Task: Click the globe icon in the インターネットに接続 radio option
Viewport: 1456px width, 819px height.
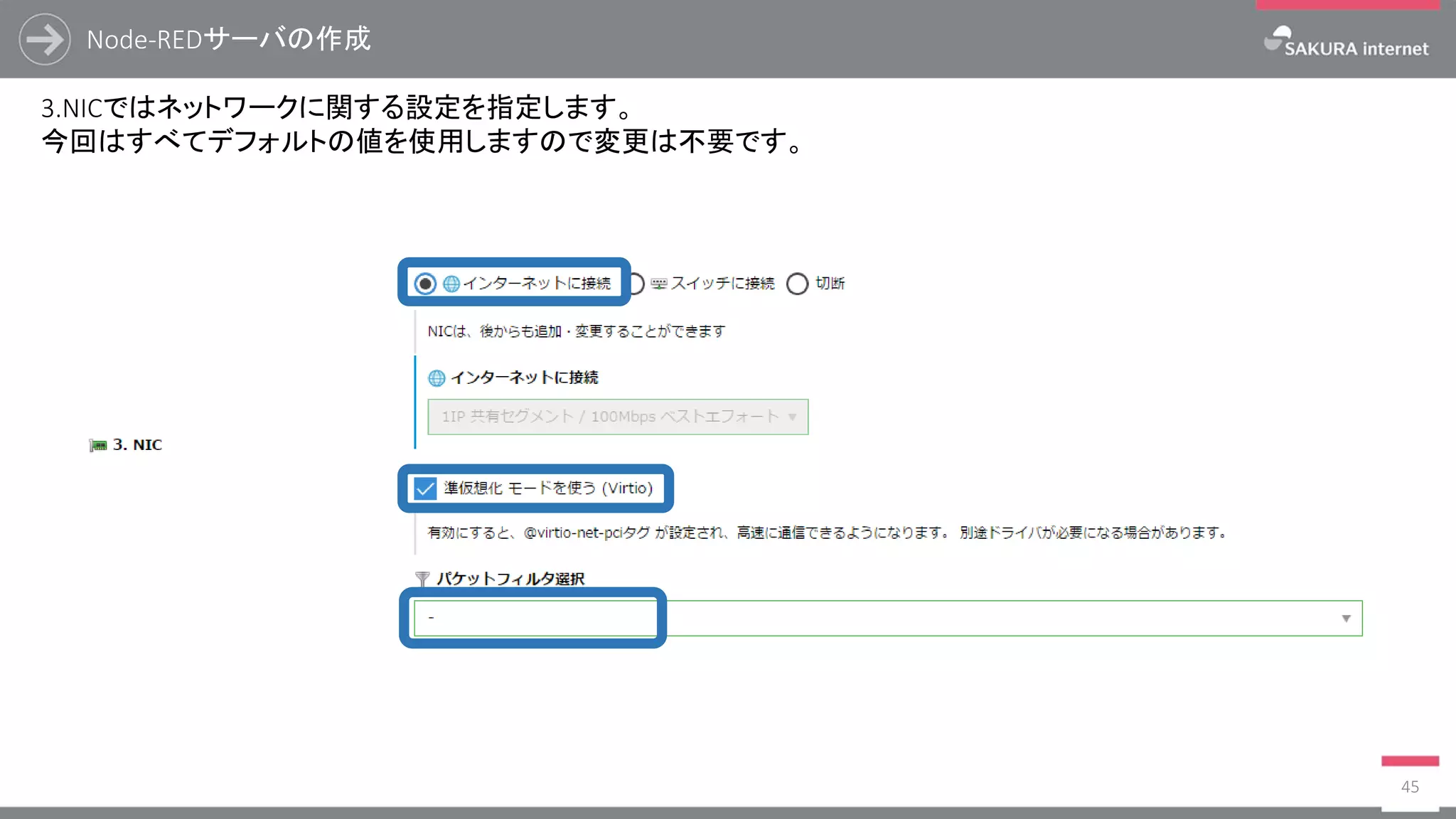Action: click(451, 284)
